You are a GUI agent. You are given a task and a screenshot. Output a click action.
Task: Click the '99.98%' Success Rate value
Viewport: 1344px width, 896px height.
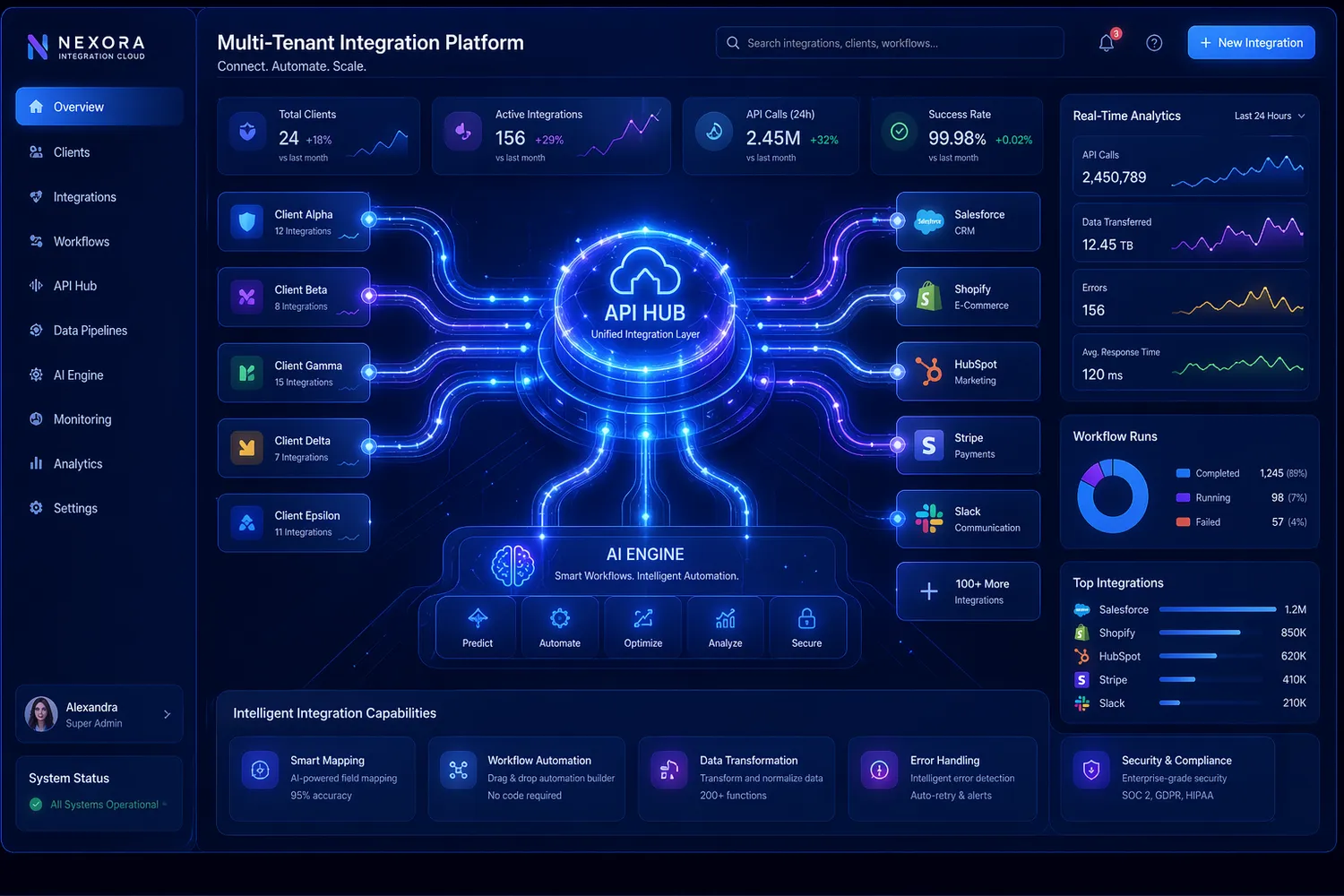(x=957, y=138)
